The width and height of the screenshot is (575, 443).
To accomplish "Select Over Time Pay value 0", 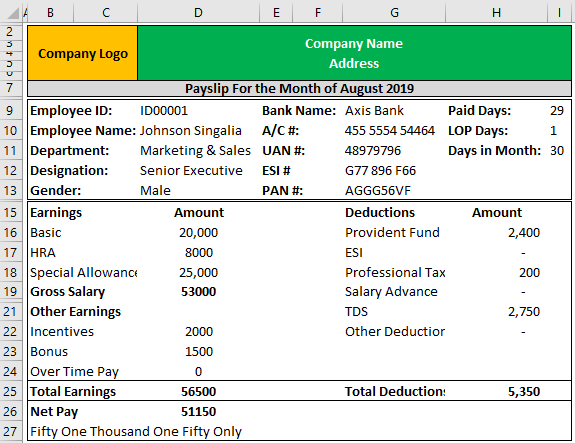I will pos(198,371).
